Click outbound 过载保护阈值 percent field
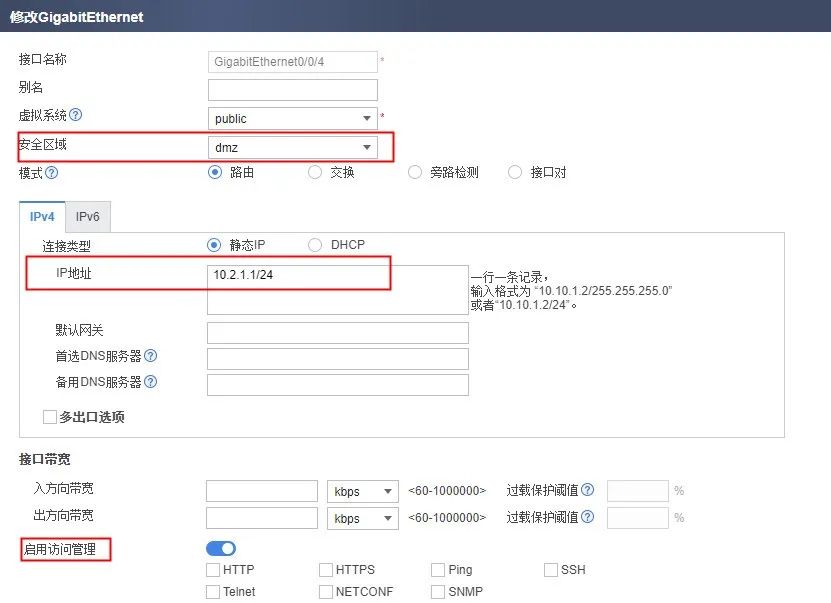 tap(638, 518)
